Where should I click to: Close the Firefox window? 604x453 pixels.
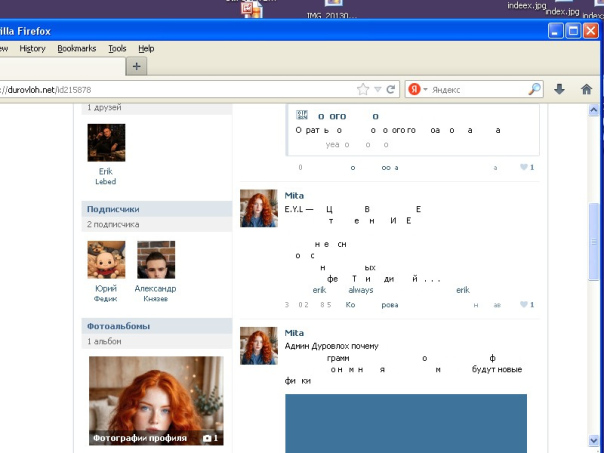591,31
